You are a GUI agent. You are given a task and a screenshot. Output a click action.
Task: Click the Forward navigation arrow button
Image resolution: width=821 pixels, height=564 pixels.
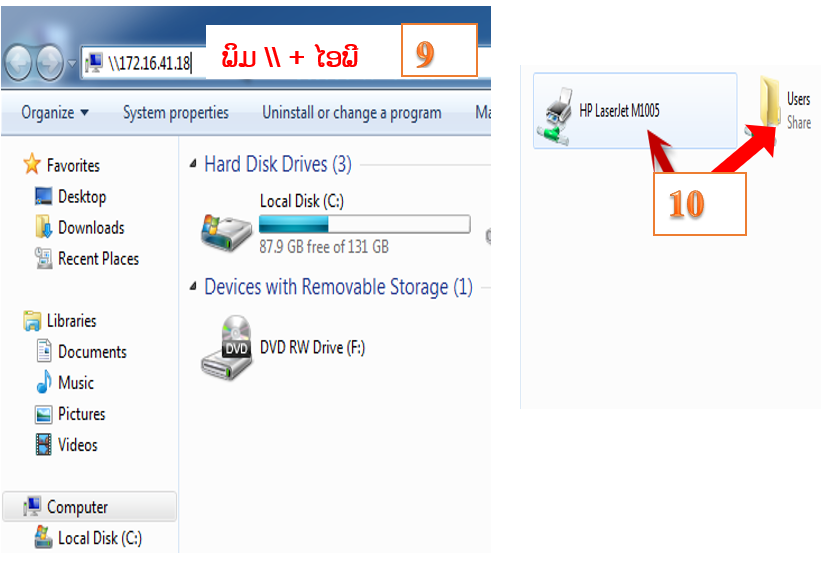click(x=50, y=63)
